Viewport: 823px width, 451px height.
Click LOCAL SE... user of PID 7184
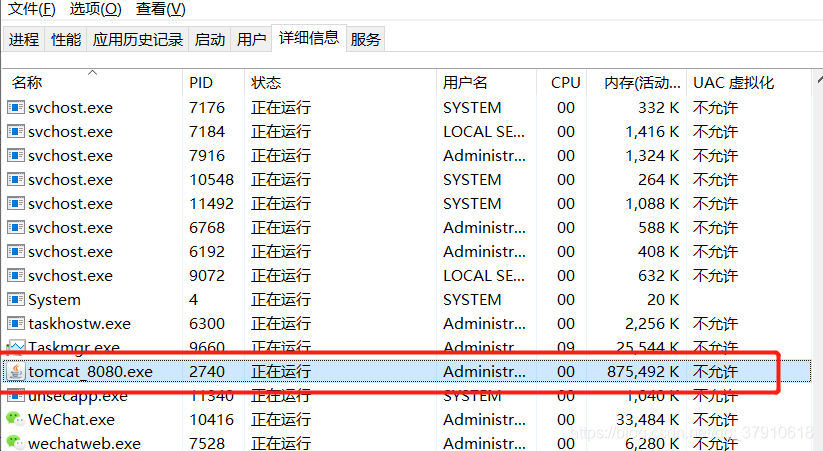[484, 132]
